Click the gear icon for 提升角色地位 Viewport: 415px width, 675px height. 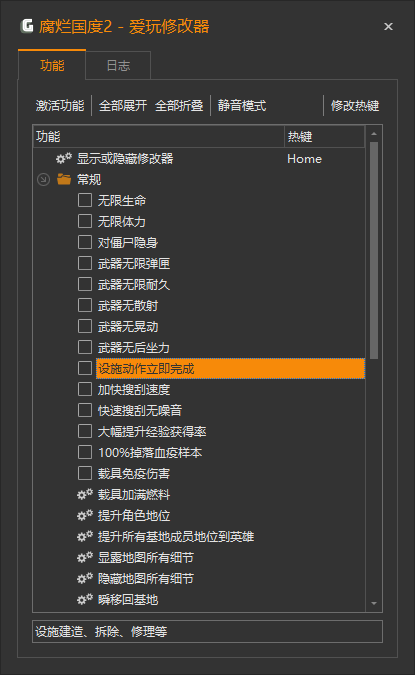(85, 515)
